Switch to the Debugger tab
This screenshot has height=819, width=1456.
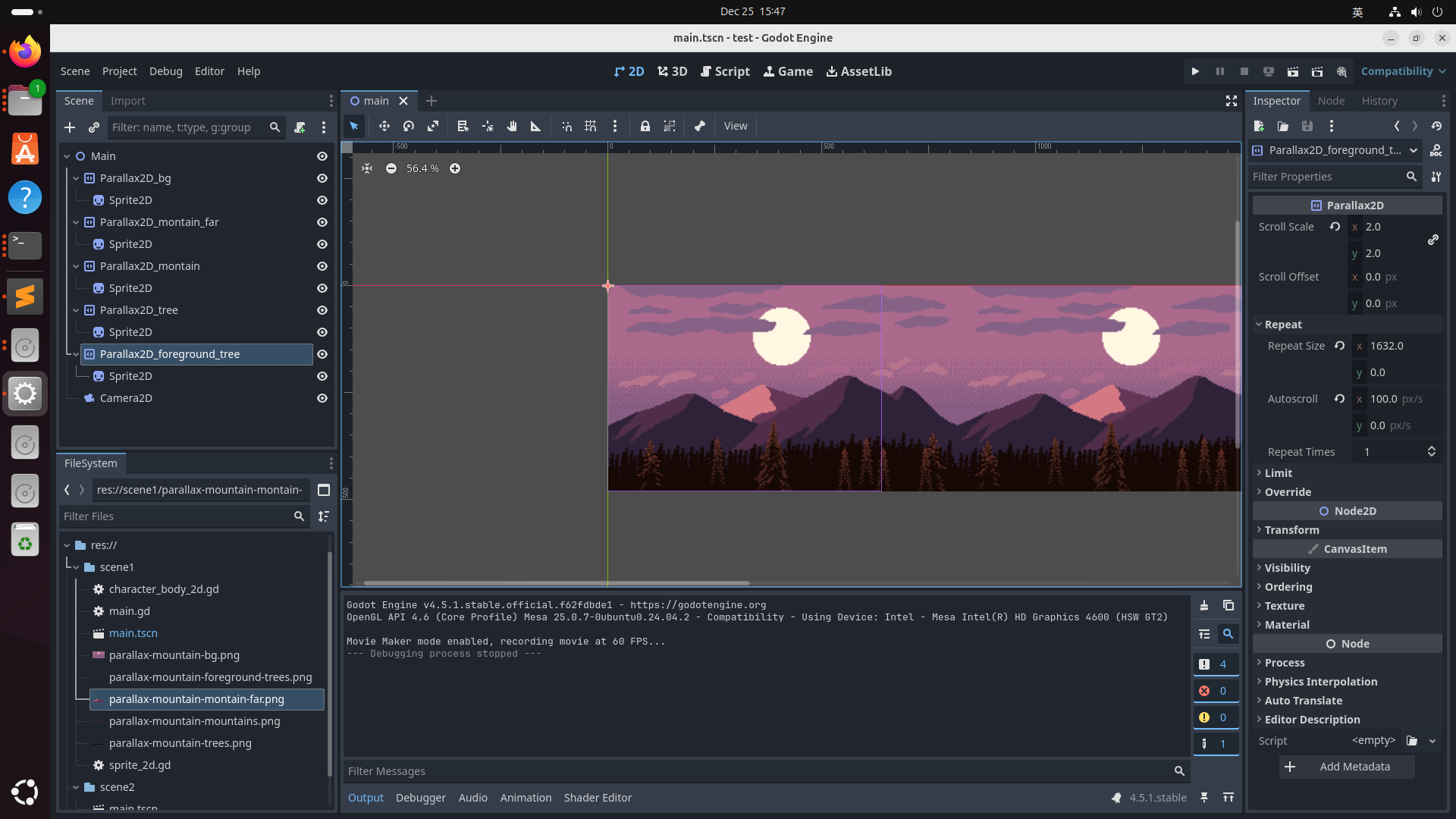click(420, 798)
